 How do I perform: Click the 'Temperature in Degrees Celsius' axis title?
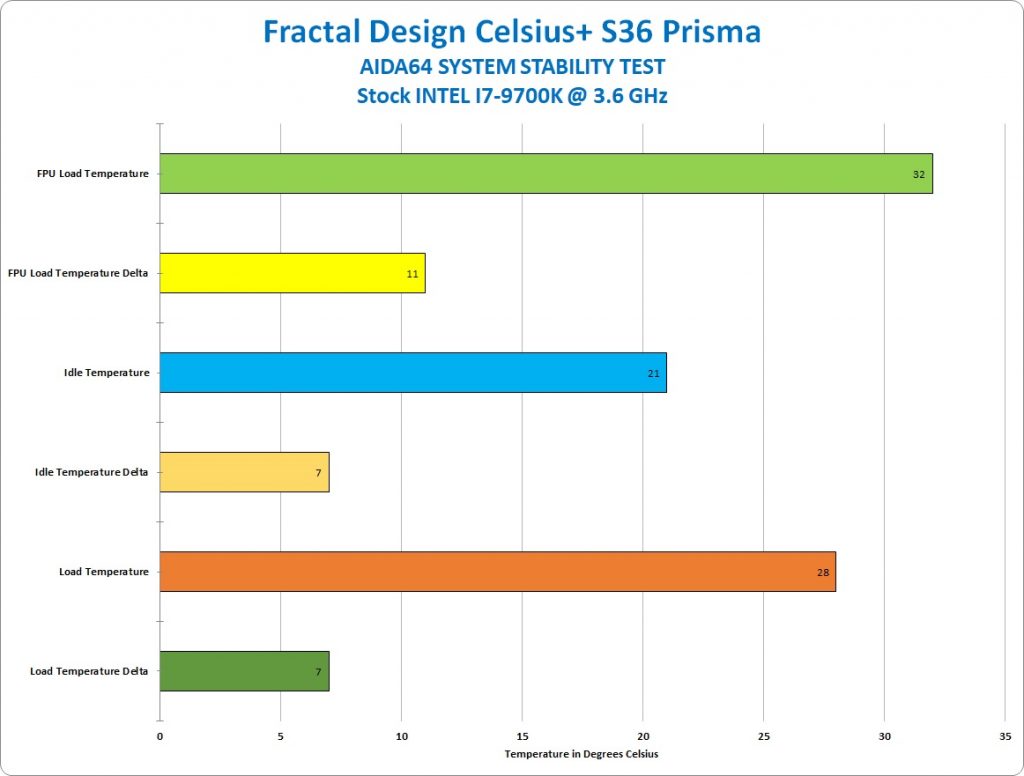click(x=581, y=754)
